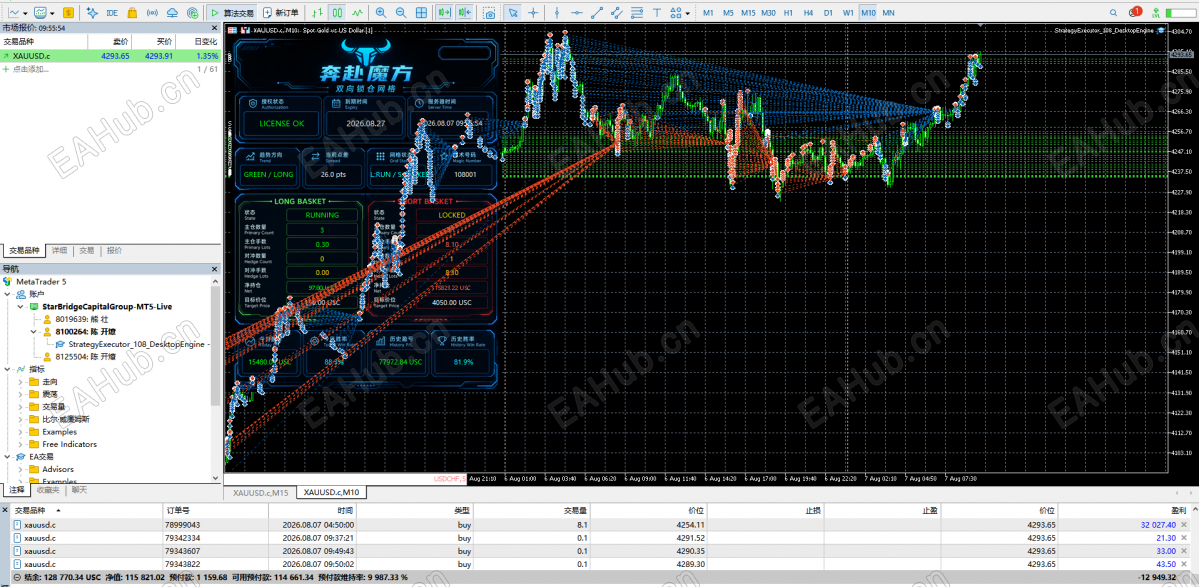Switch timeframe to M1
This screenshot has width=1199, height=587.
tap(708, 13)
